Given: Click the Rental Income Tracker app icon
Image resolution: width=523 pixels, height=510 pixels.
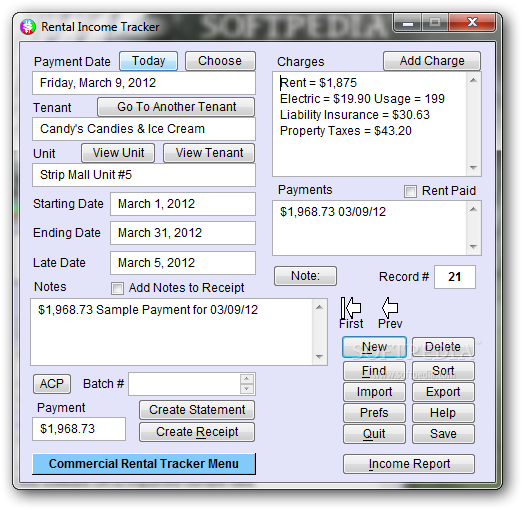Looking at the screenshot, I should [x=28, y=27].
